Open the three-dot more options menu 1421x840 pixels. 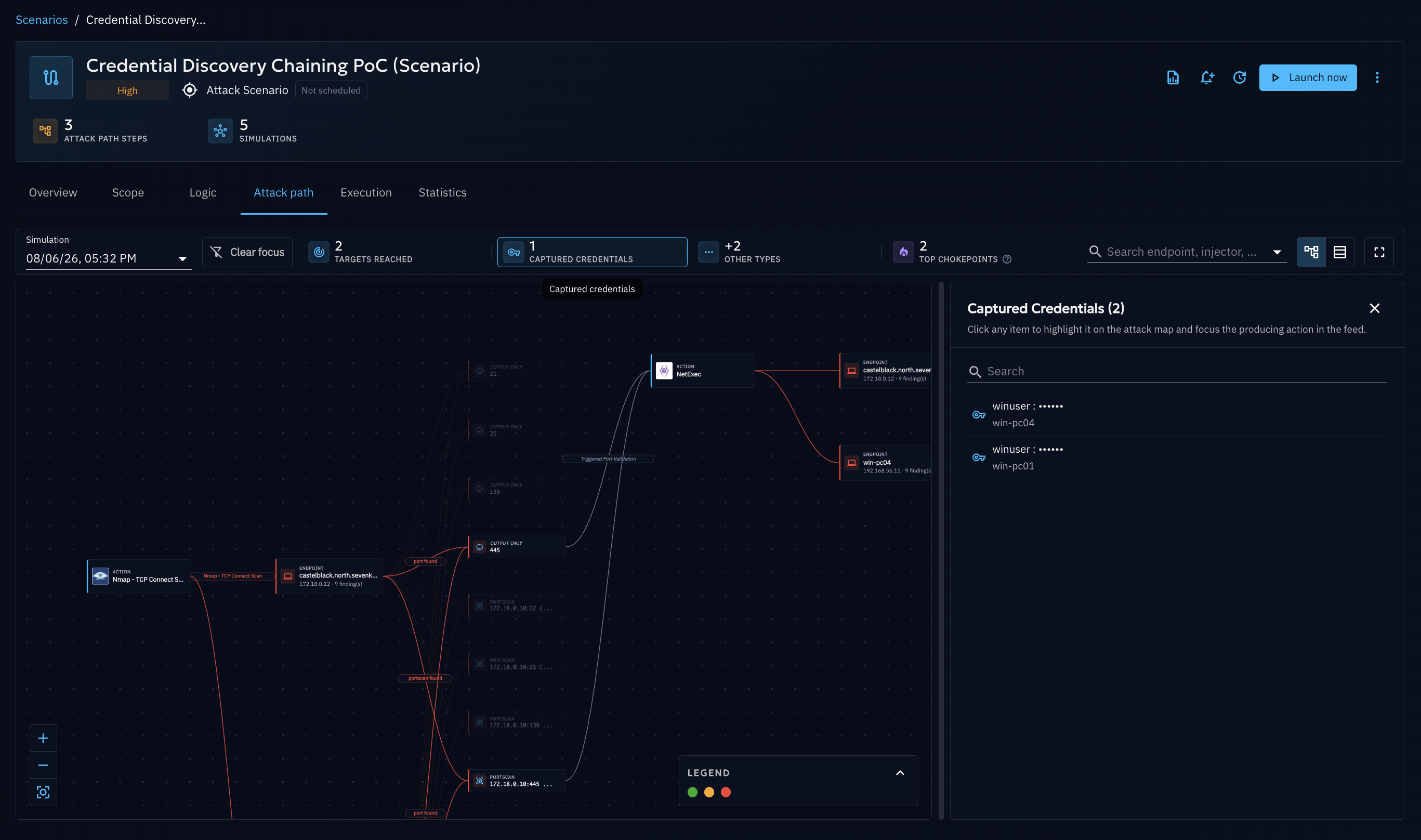click(x=1377, y=77)
